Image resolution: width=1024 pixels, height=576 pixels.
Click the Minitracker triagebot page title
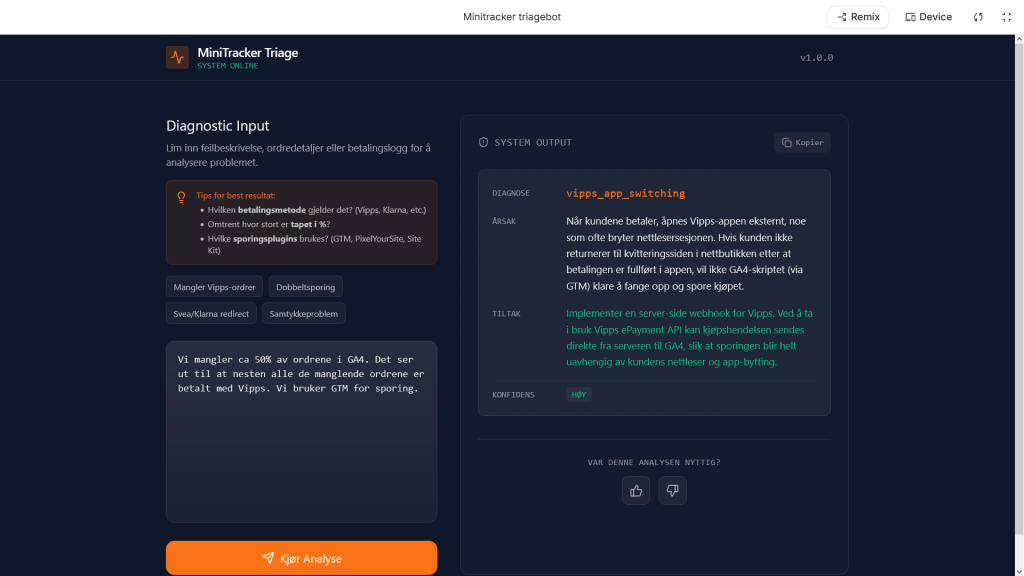click(512, 17)
